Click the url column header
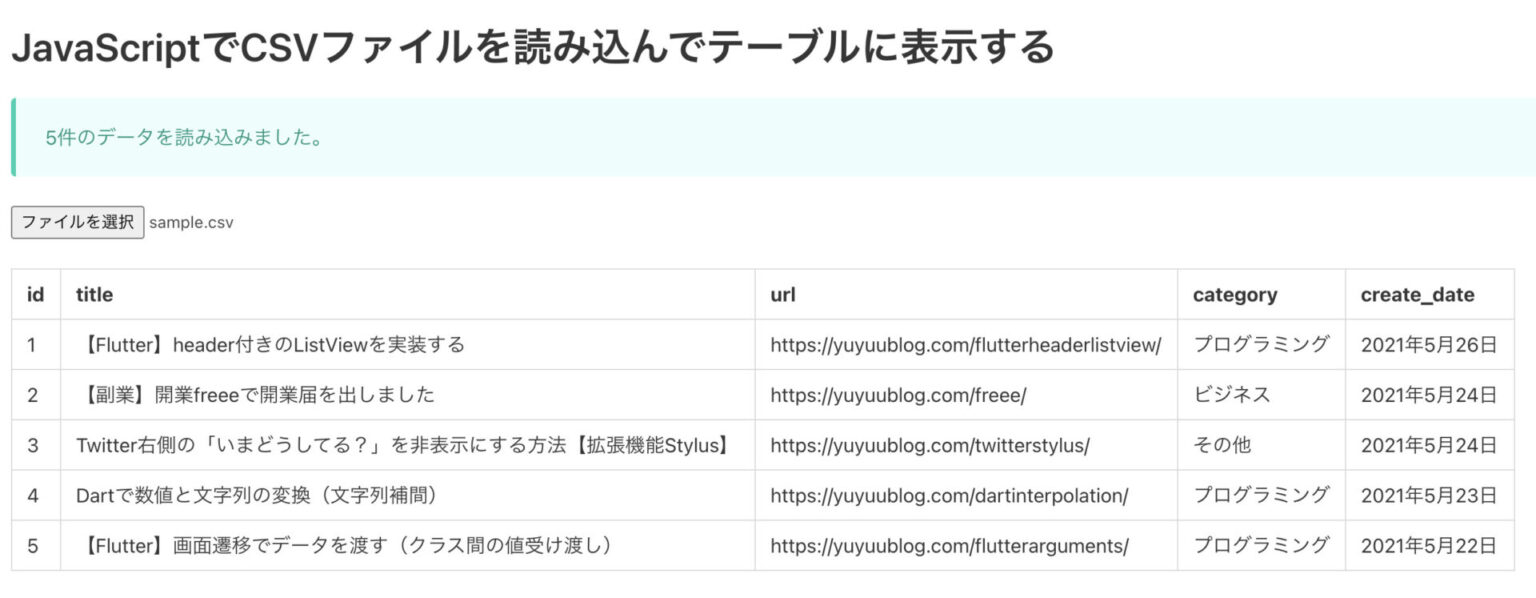 (781, 295)
